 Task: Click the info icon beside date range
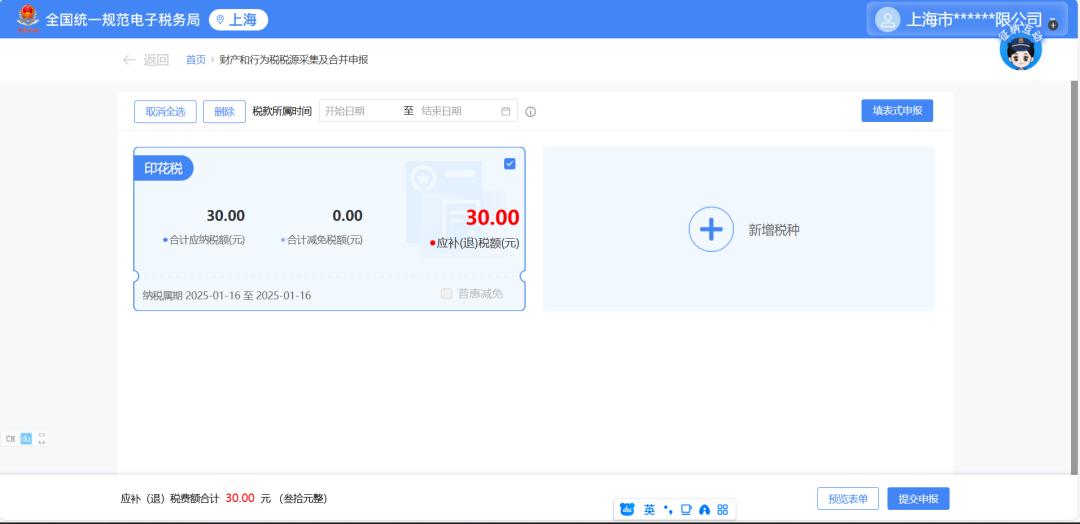coord(531,112)
